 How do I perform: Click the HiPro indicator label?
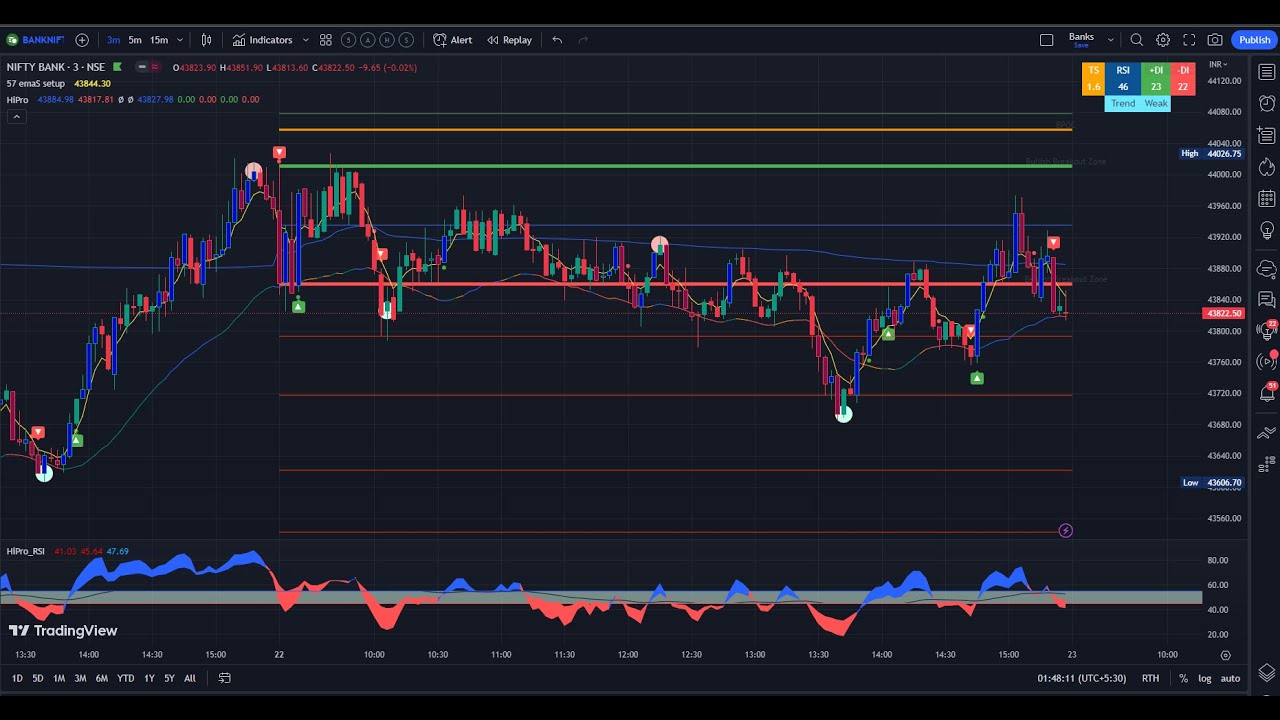[17, 100]
